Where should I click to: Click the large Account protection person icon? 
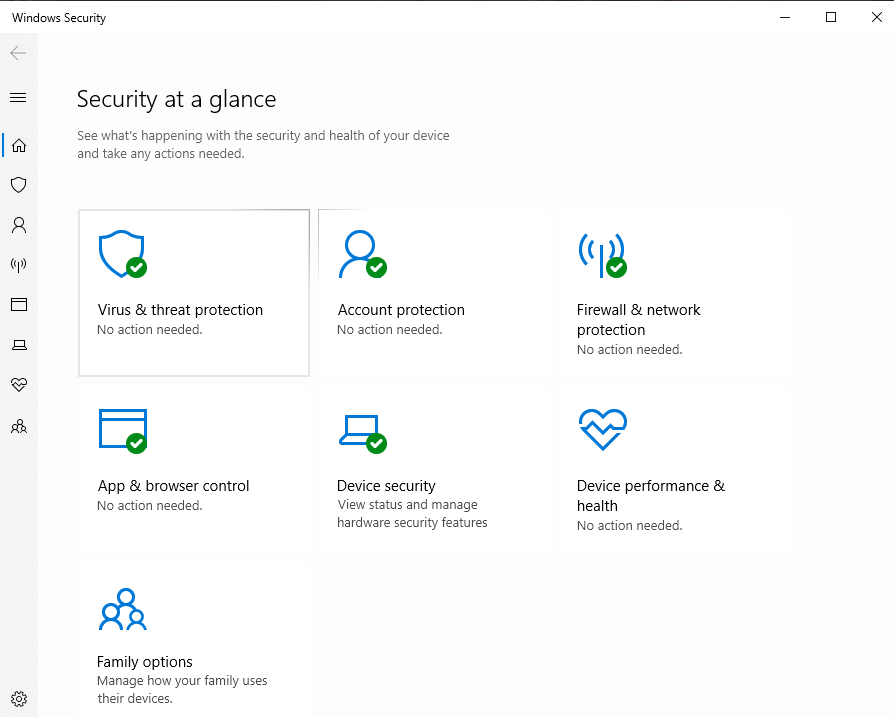pyautogui.click(x=362, y=254)
